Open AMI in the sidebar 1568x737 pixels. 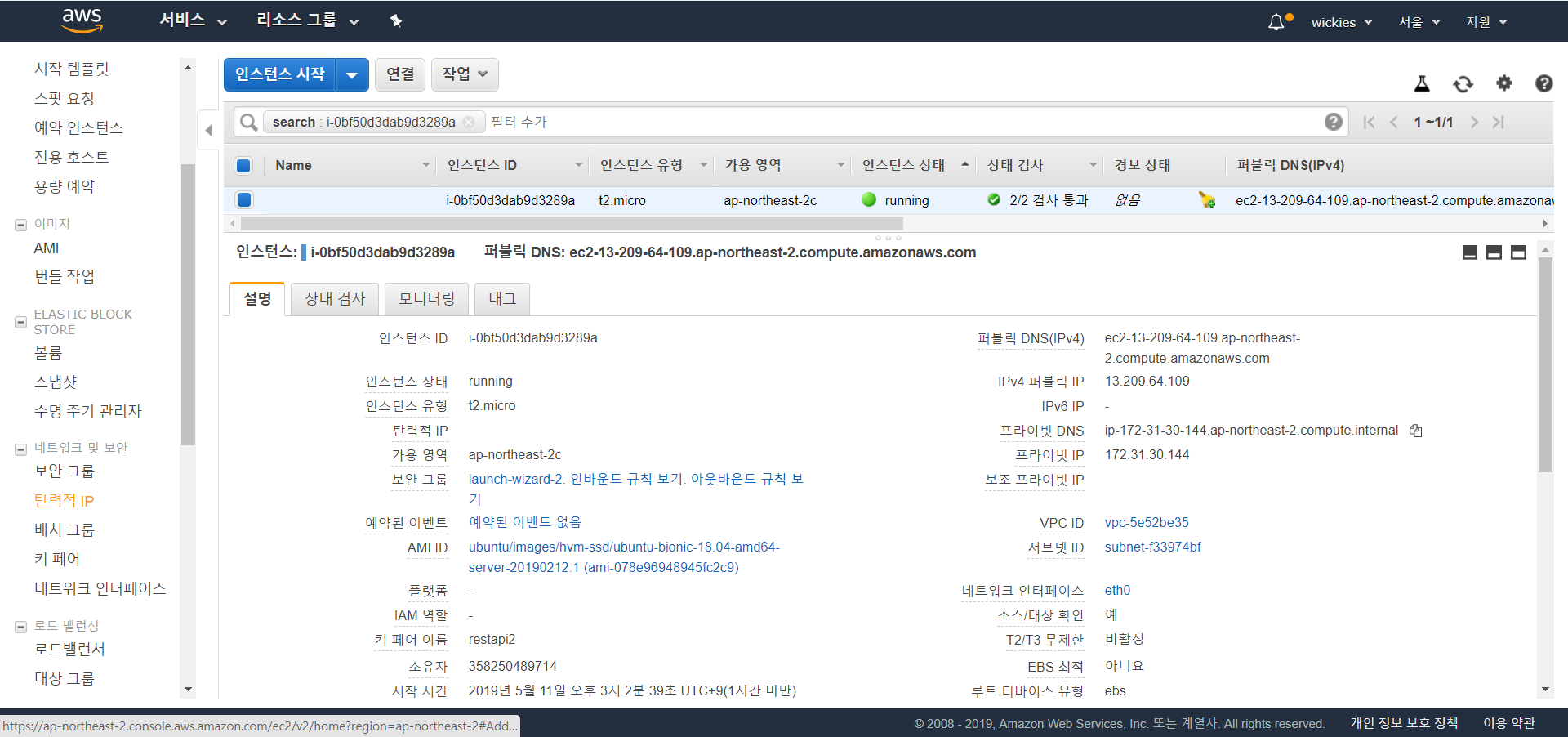tap(47, 248)
